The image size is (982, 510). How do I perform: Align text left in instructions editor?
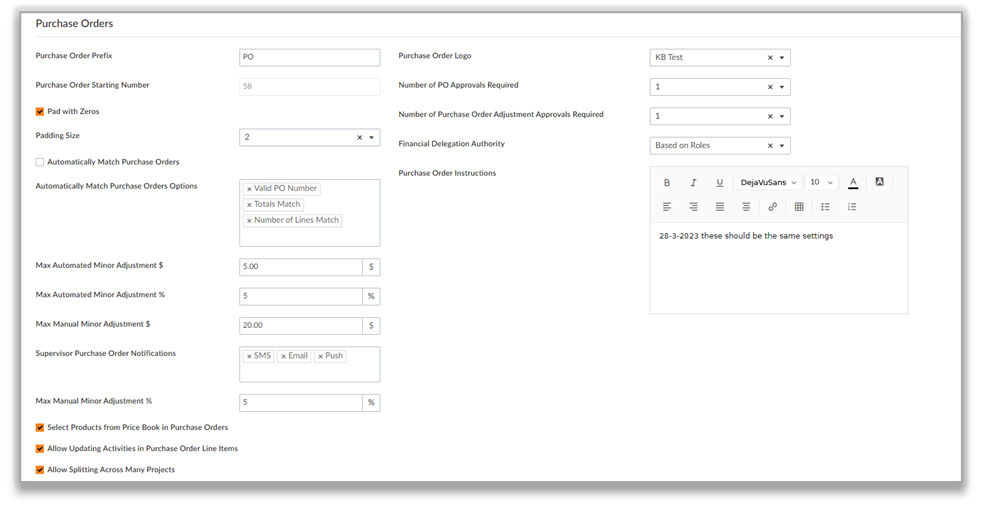tap(667, 207)
